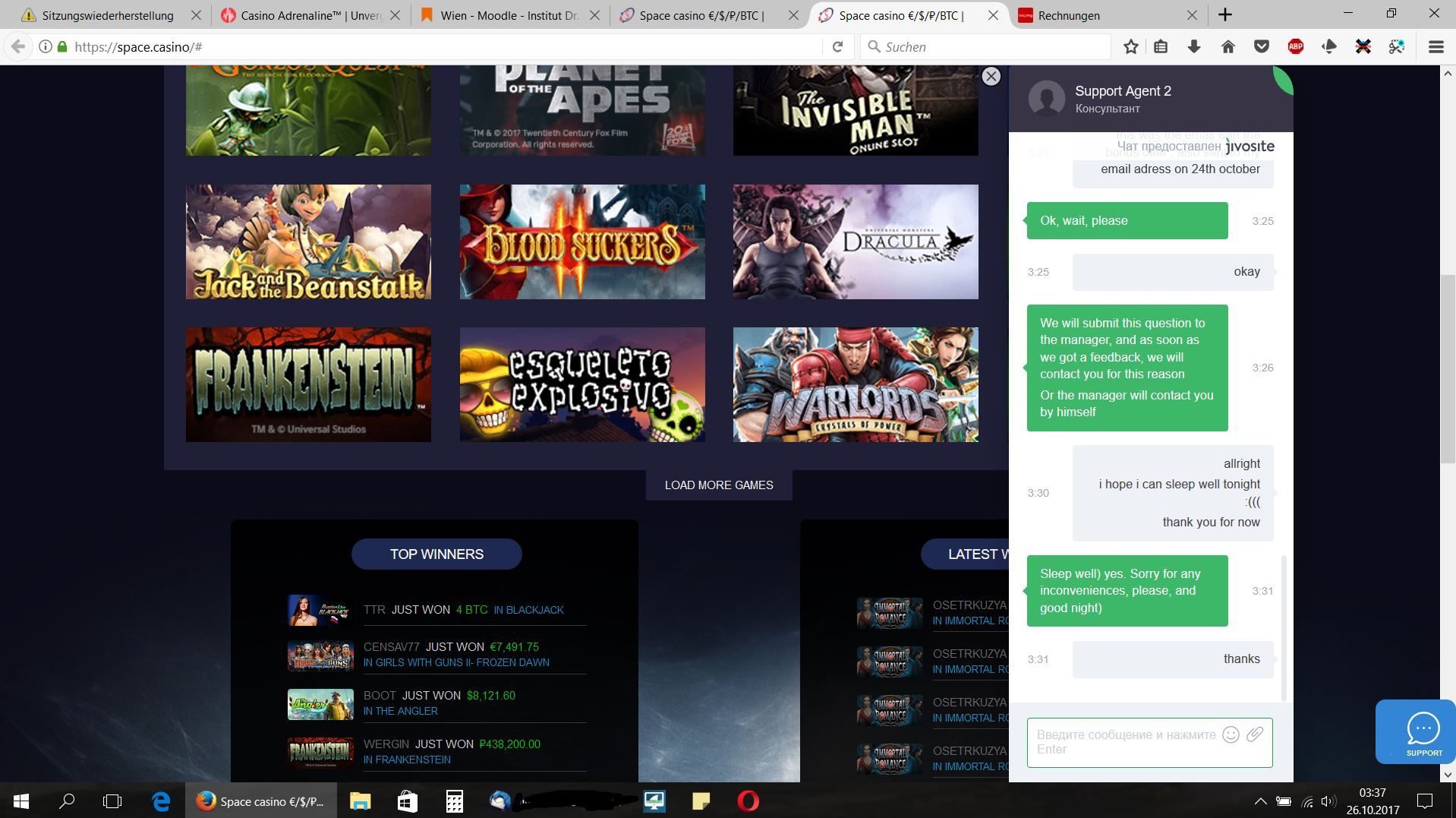Viewport: 1456px width, 818px height.
Task: Open the Thunderbird taskbar icon
Action: (x=500, y=801)
